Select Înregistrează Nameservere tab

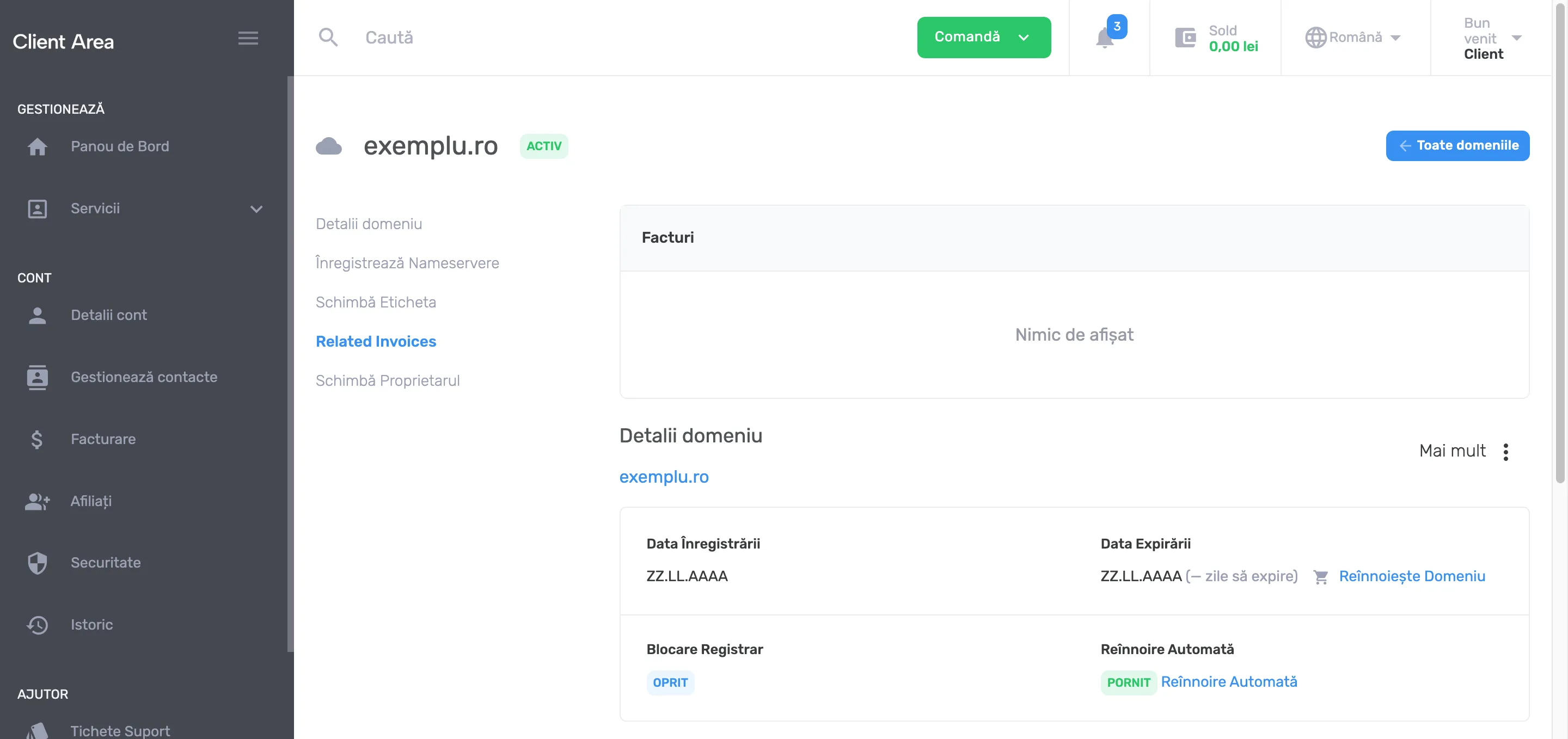[x=407, y=263]
